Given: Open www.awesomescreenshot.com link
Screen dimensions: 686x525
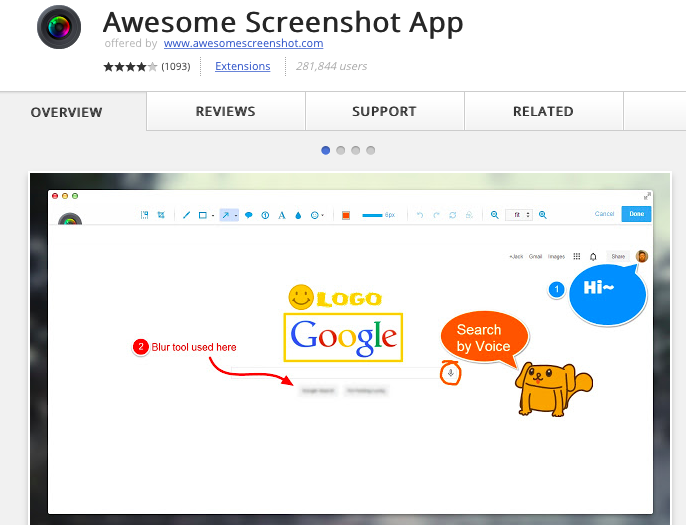Looking at the screenshot, I should tap(244, 43).
